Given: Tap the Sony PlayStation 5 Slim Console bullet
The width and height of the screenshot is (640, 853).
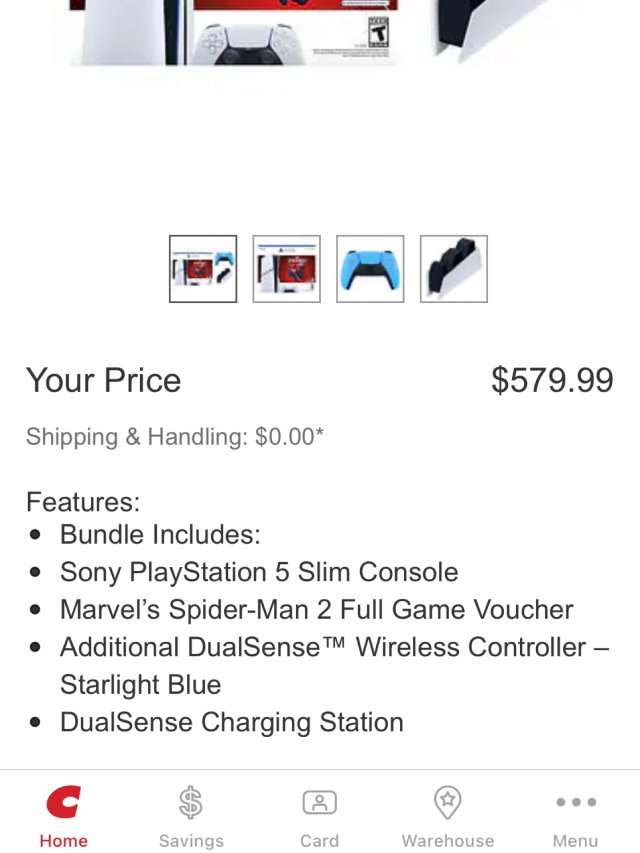Looking at the screenshot, I should coord(259,572).
